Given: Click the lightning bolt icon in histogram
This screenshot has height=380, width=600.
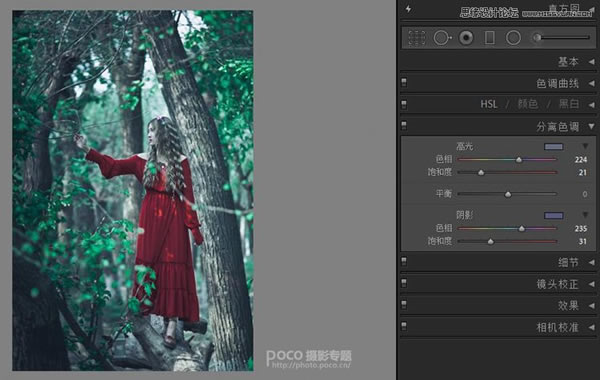Looking at the screenshot, I should (408, 8).
